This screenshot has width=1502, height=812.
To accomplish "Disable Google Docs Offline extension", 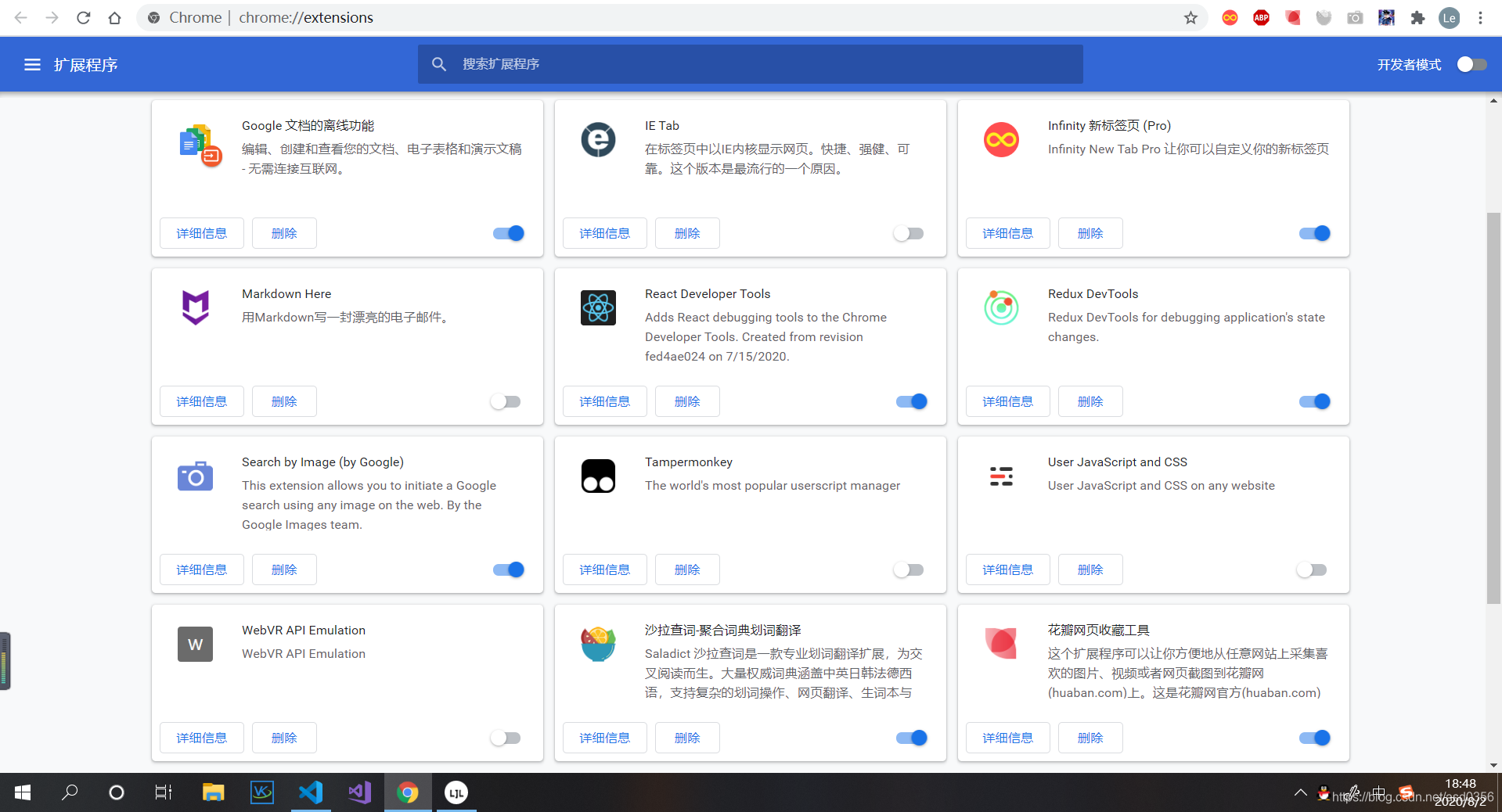I will click(x=509, y=233).
